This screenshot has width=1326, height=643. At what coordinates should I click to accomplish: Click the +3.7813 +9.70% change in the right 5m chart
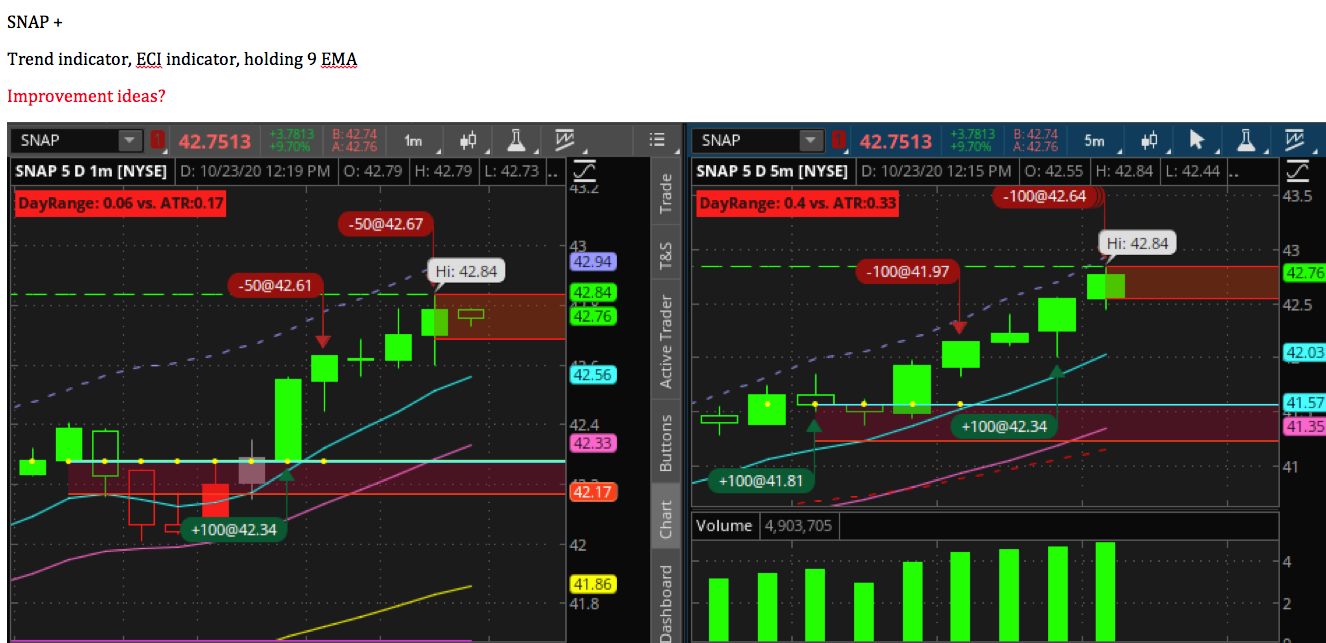click(x=972, y=140)
